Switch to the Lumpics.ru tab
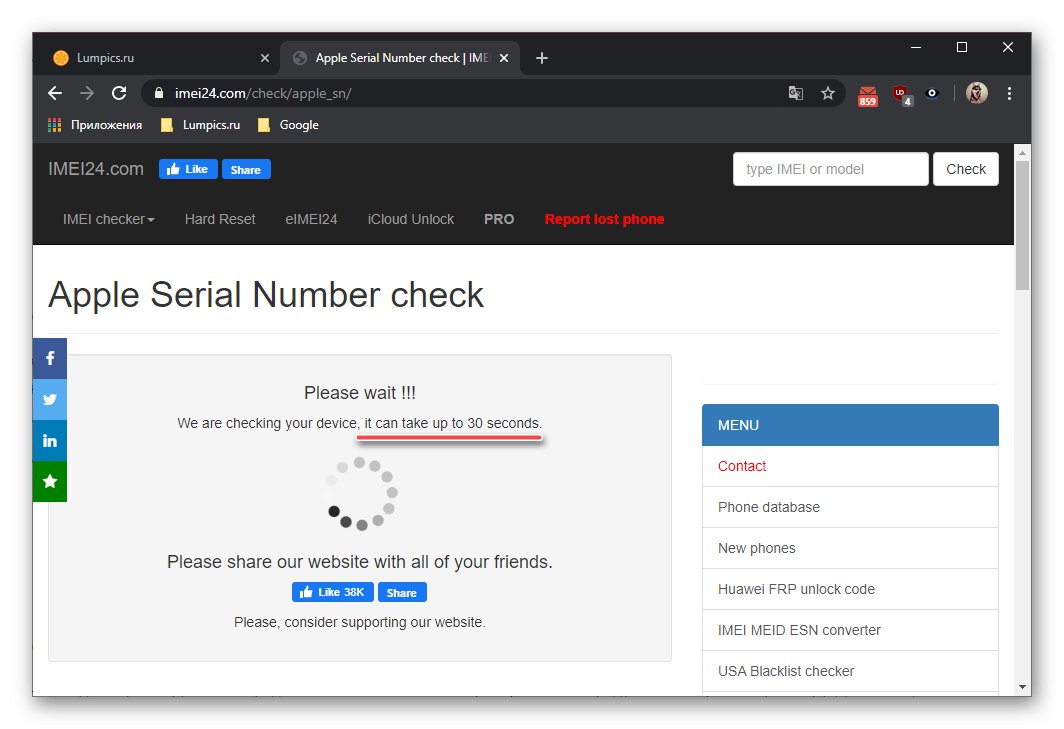Screen dimensions: 1064x729 pyautogui.click(x=160, y=58)
